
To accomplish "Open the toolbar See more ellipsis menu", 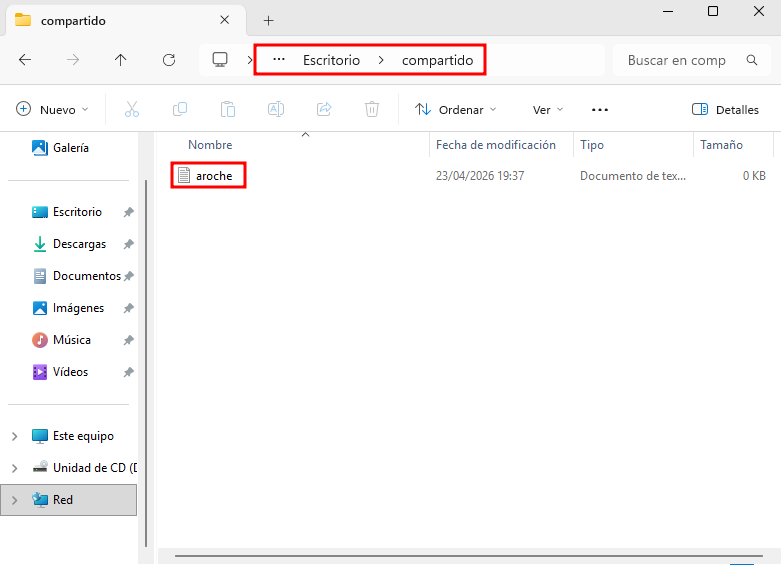I will (x=600, y=110).
